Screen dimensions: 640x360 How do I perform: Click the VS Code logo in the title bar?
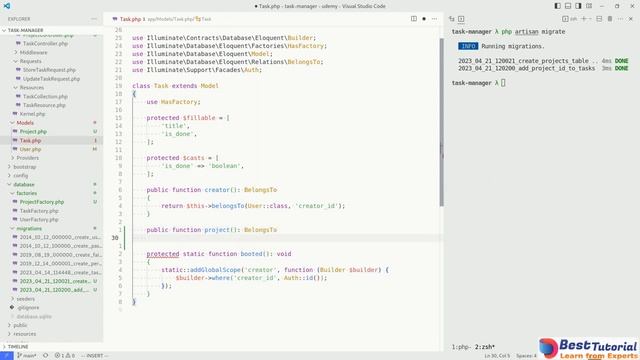(7, 6)
